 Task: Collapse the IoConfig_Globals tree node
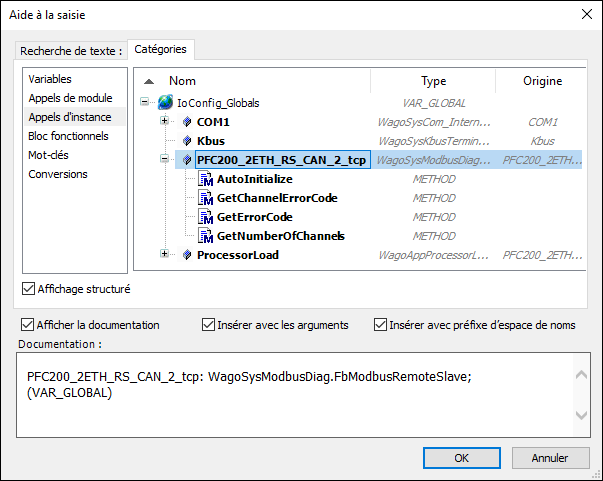coord(144,102)
